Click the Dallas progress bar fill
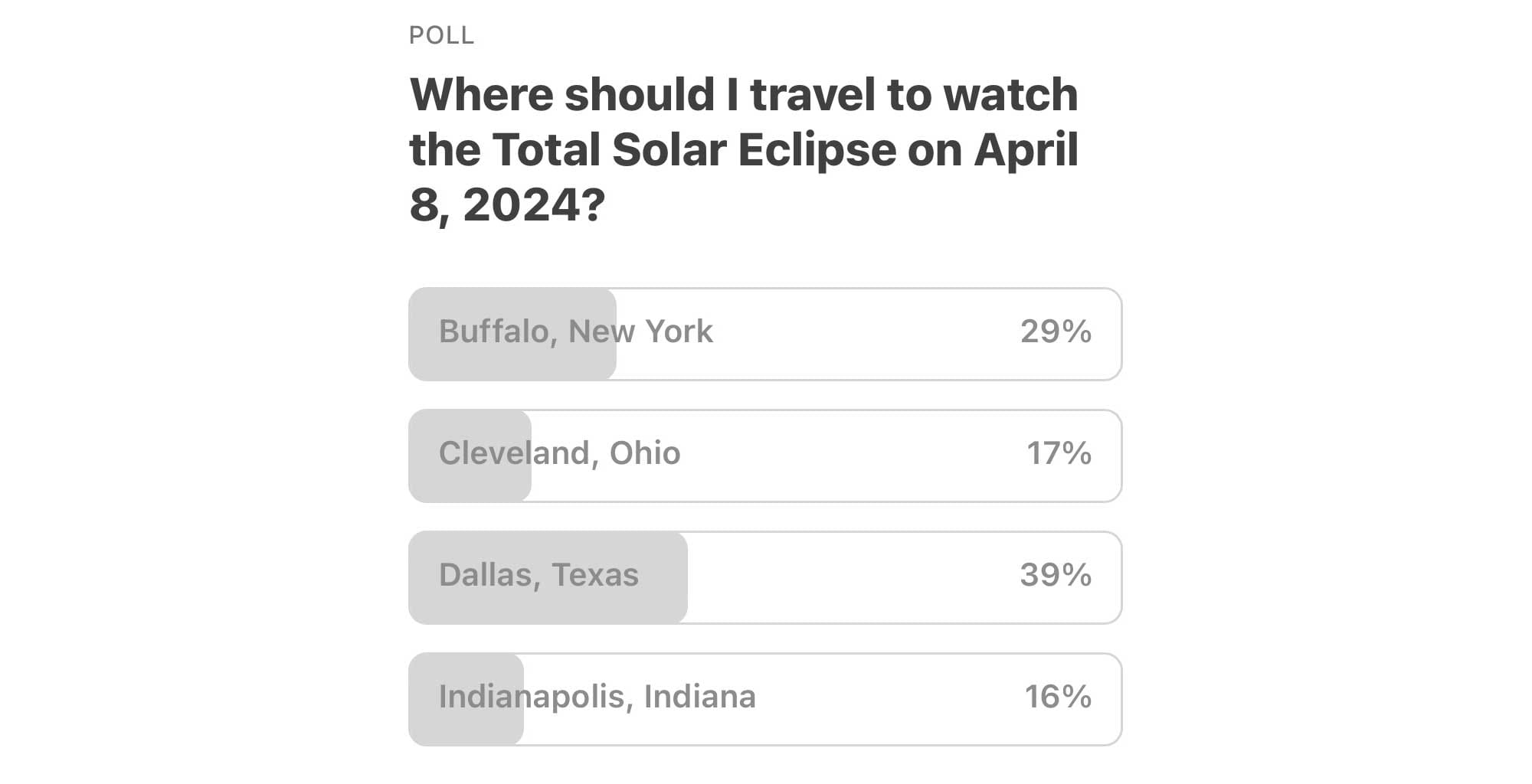Screen dimensions: 1532x784 click(548, 577)
